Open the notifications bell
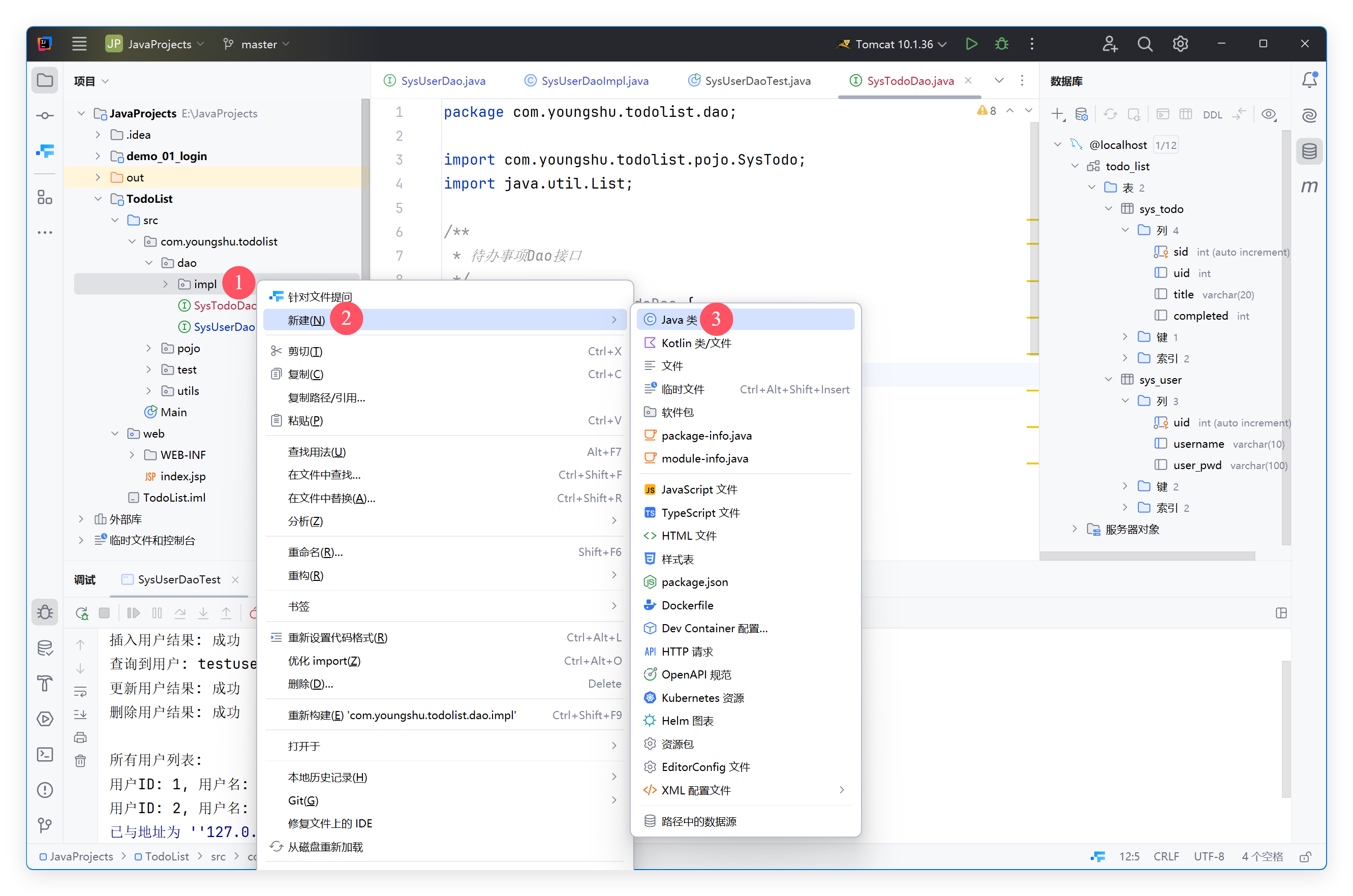This screenshot has width=1353, height=896. 1309,80
